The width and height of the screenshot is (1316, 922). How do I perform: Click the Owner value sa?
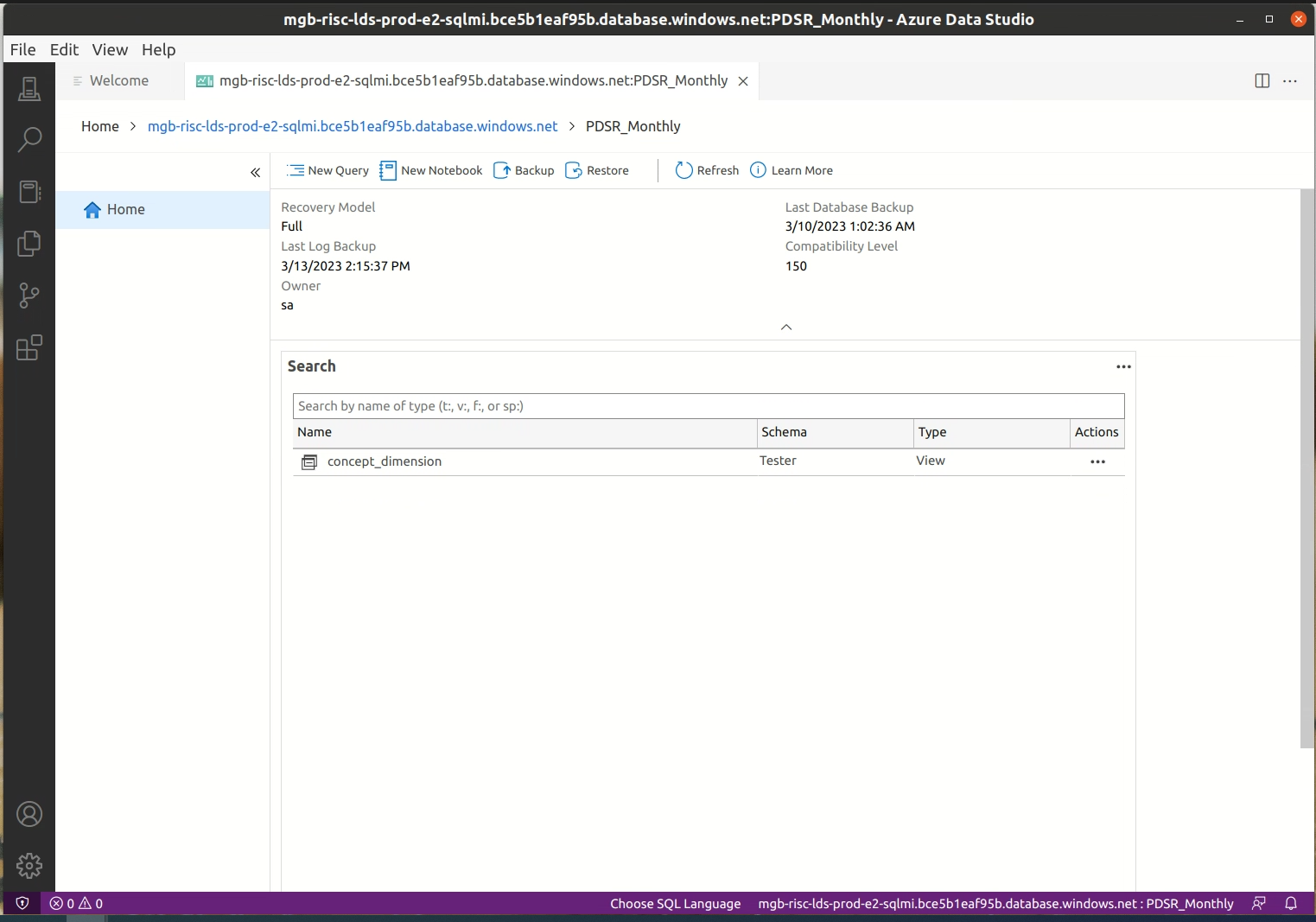coord(287,305)
